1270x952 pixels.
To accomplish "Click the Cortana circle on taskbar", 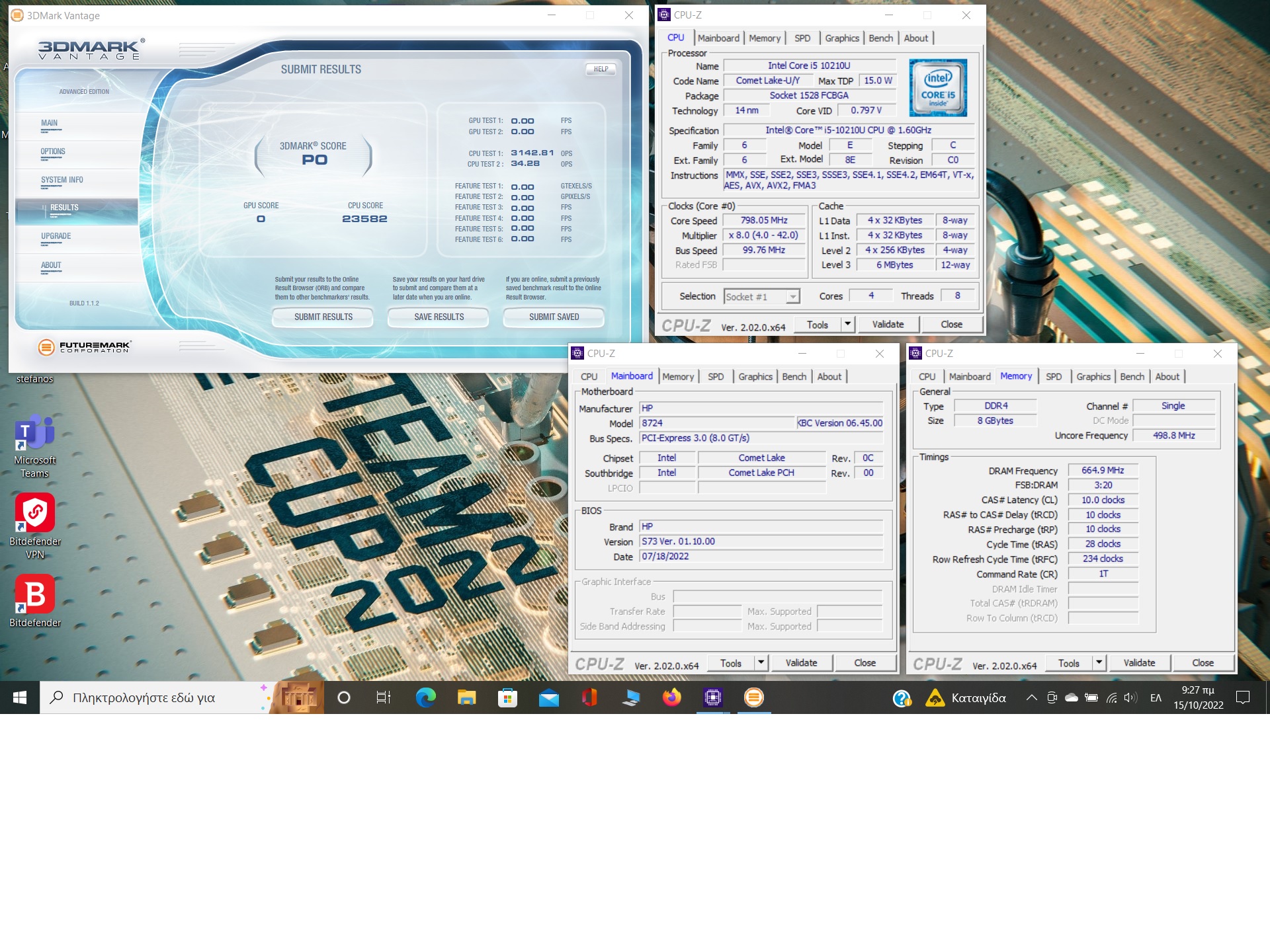I will tap(343, 697).
